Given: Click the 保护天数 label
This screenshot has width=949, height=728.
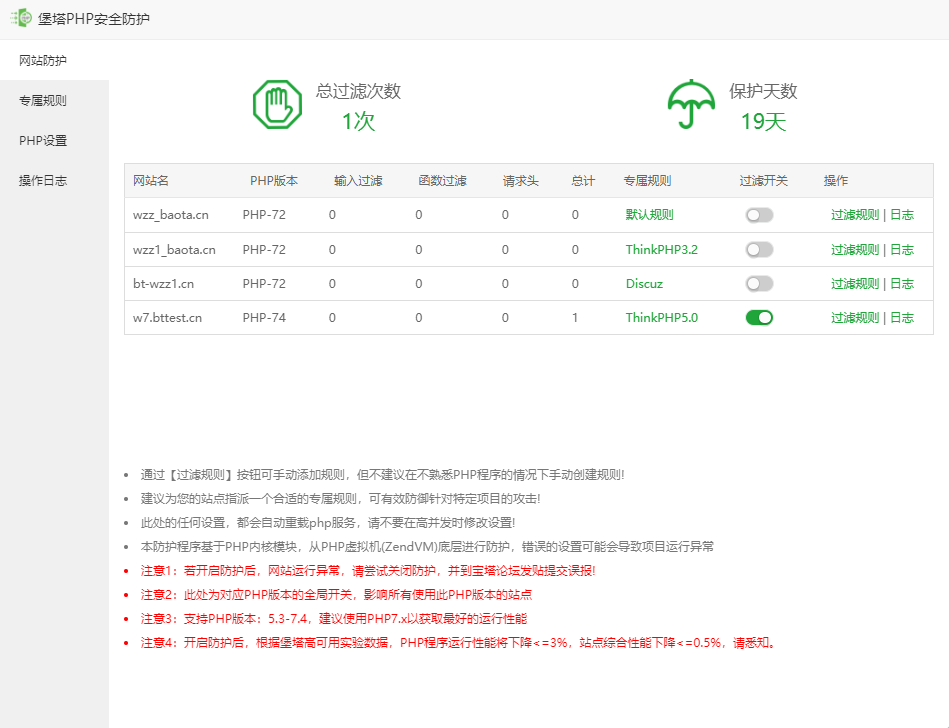Looking at the screenshot, I should [763, 91].
